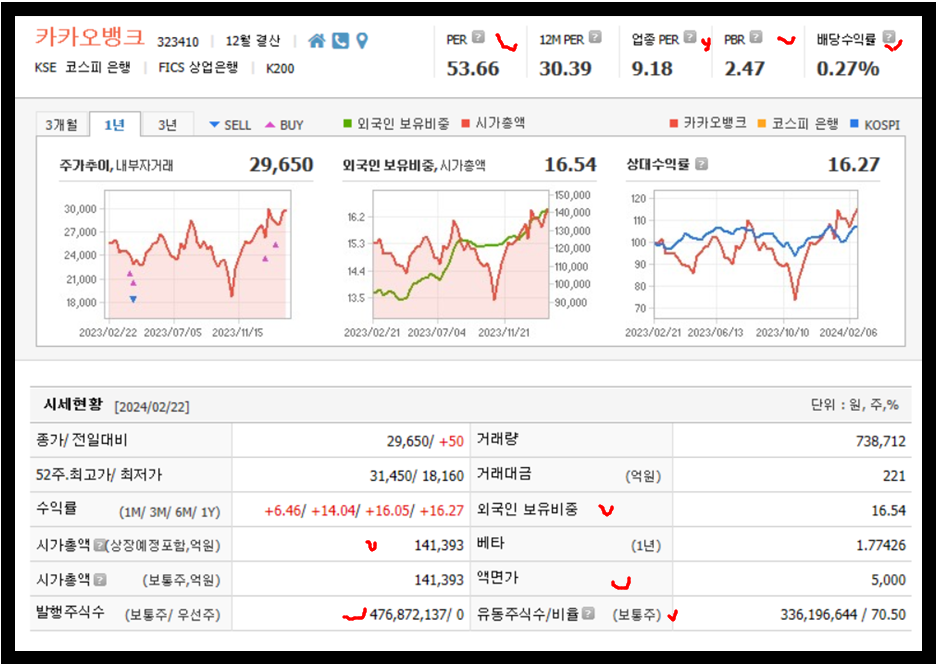
Task: Click the 단위 : 원, 주,% unit note
Action: [855, 405]
